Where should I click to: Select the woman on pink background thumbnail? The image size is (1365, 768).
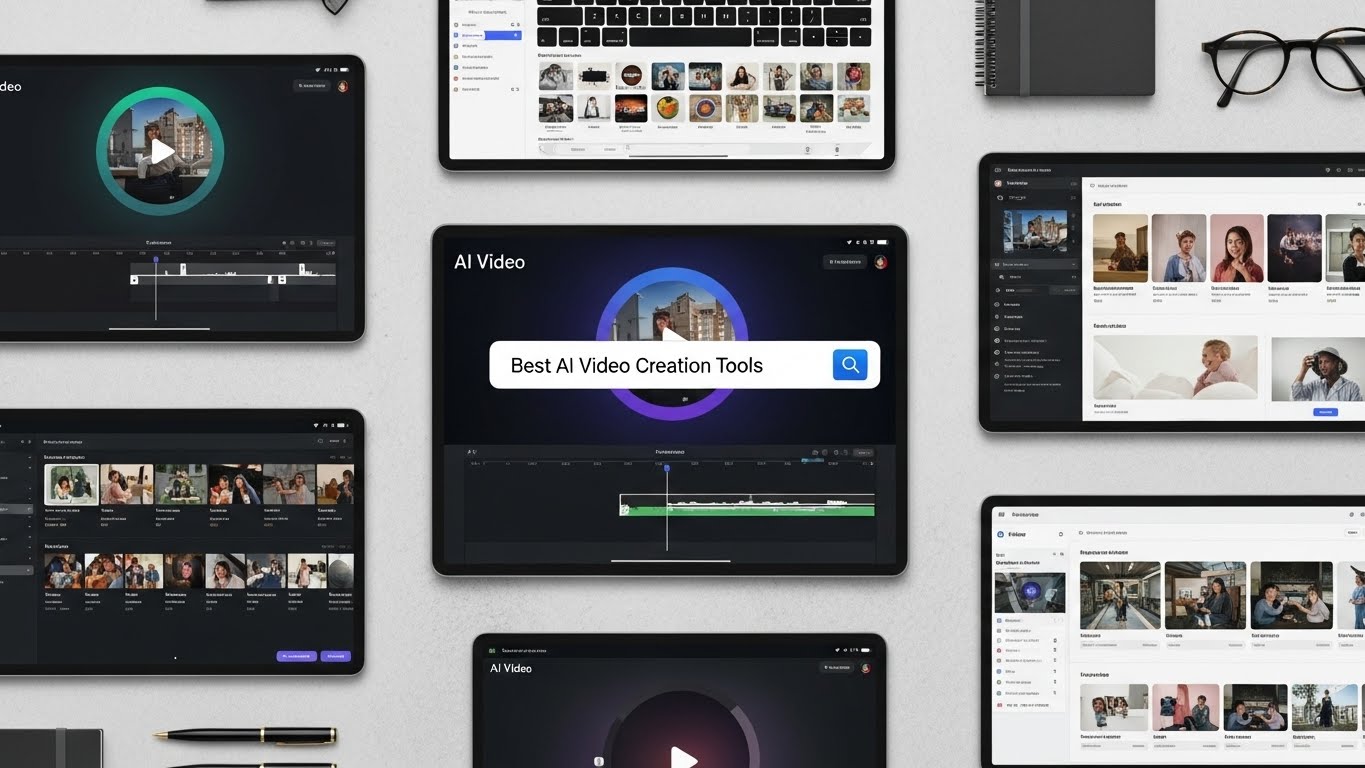tap(1237, 248)
